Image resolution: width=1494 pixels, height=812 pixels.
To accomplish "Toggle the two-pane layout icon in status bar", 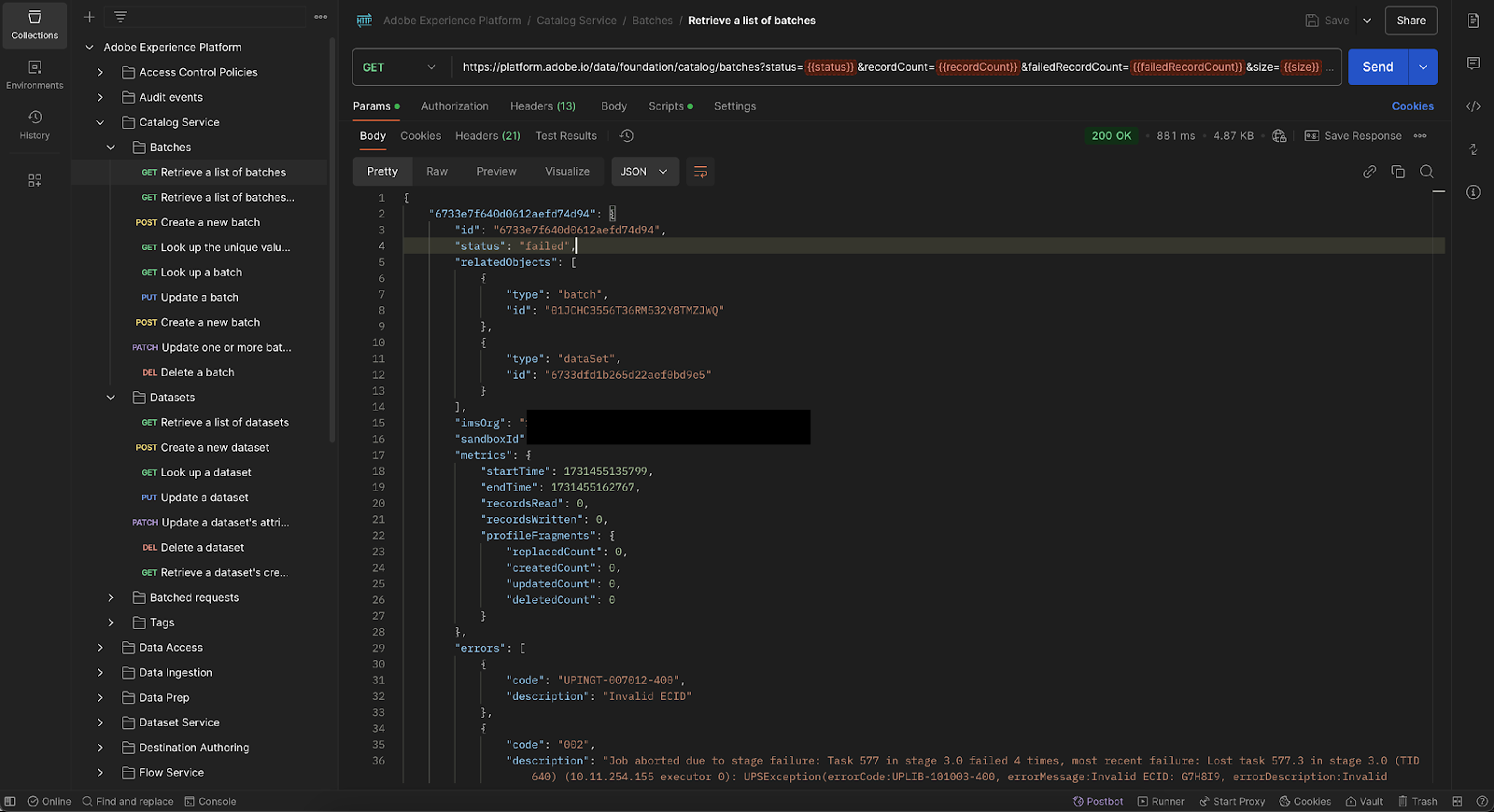I will tap(1458, 802).
